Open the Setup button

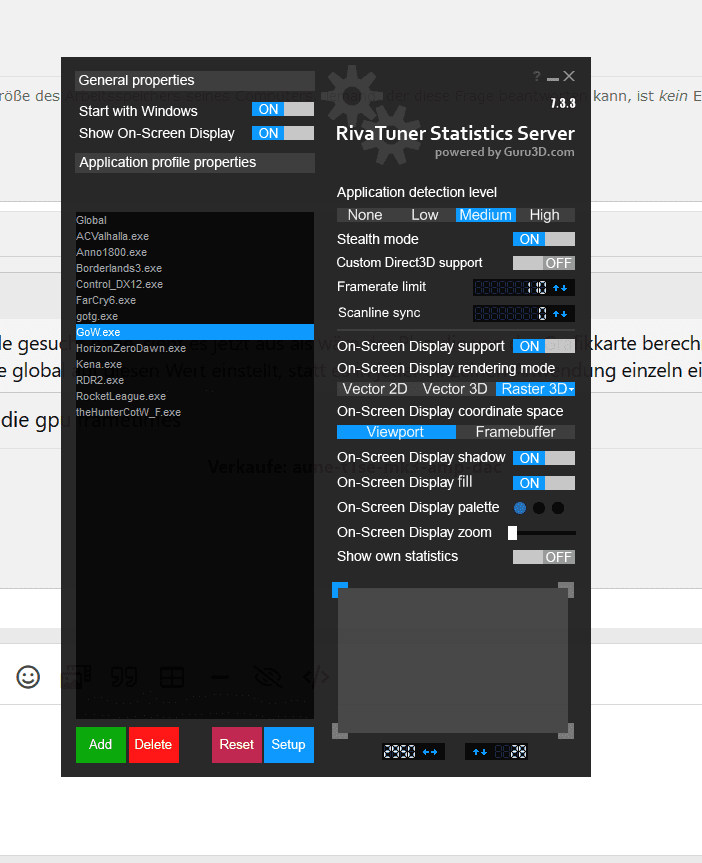point(289,745)
